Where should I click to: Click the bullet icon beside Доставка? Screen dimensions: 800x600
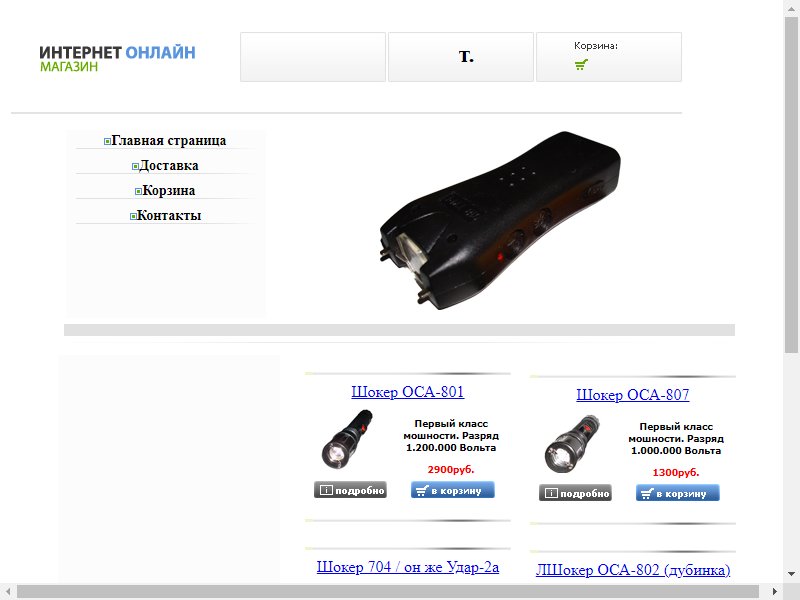click(135, 166)
